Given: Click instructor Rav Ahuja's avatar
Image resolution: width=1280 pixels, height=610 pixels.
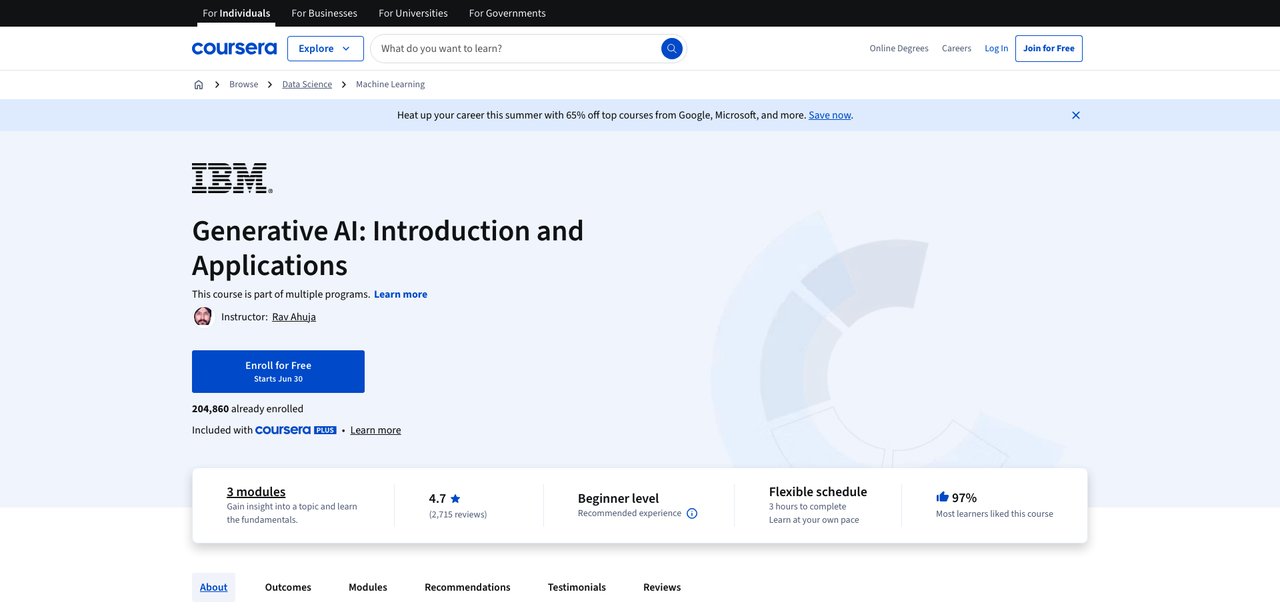Looking at the screenshot, I should click(x=203, y=317).
